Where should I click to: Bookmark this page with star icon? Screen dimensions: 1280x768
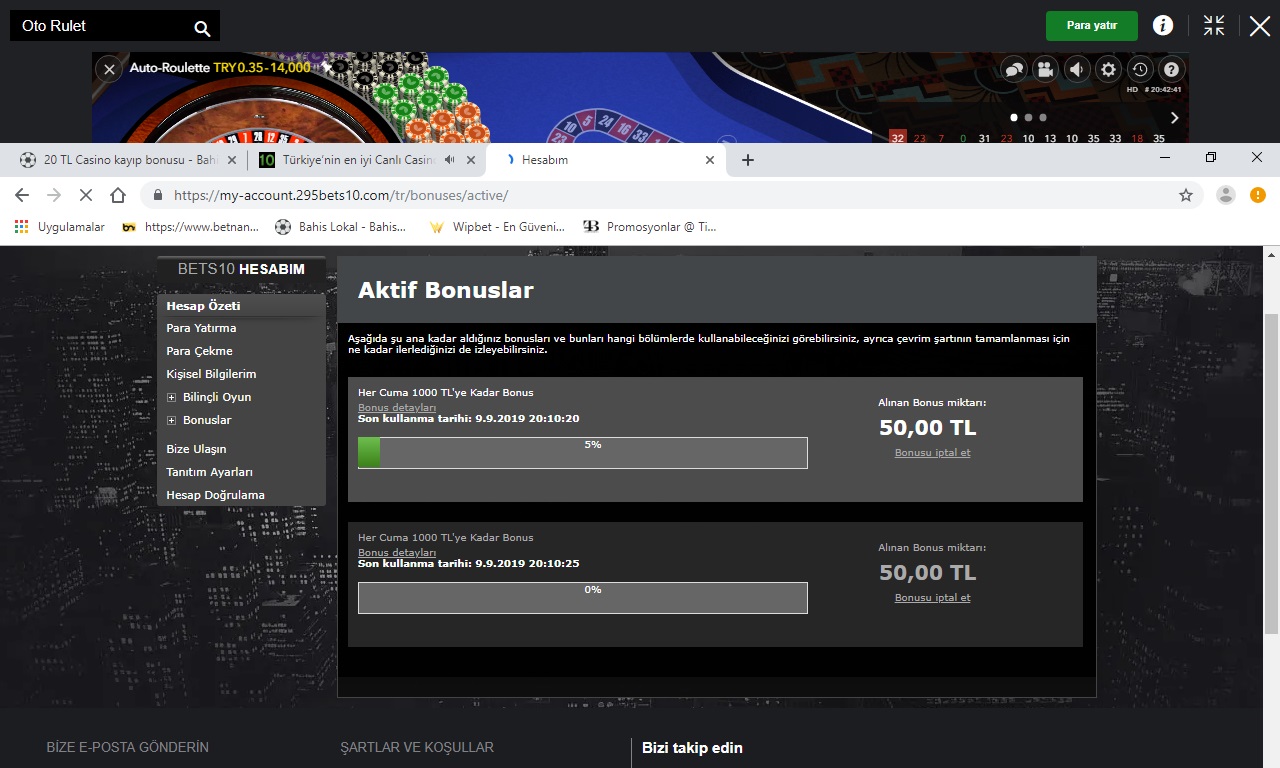click(1186, 195)
